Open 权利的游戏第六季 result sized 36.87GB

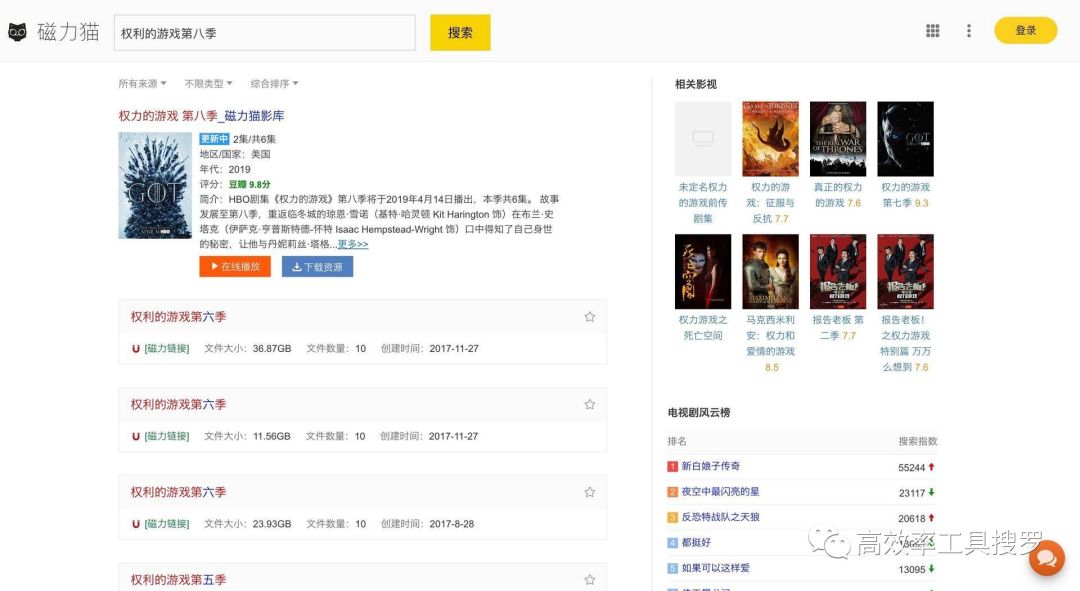pyautogui.click(x=178, y=317)
